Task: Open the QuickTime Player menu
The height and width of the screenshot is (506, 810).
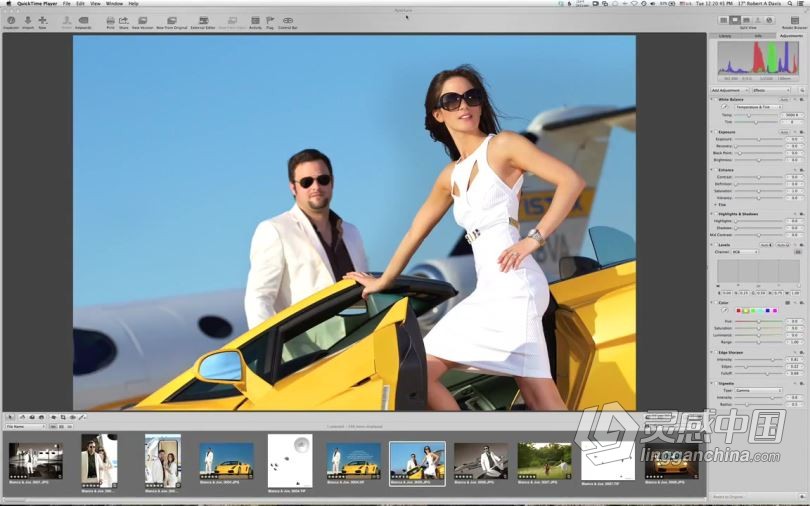Action: pyautogui.click(x=37, y=3)
